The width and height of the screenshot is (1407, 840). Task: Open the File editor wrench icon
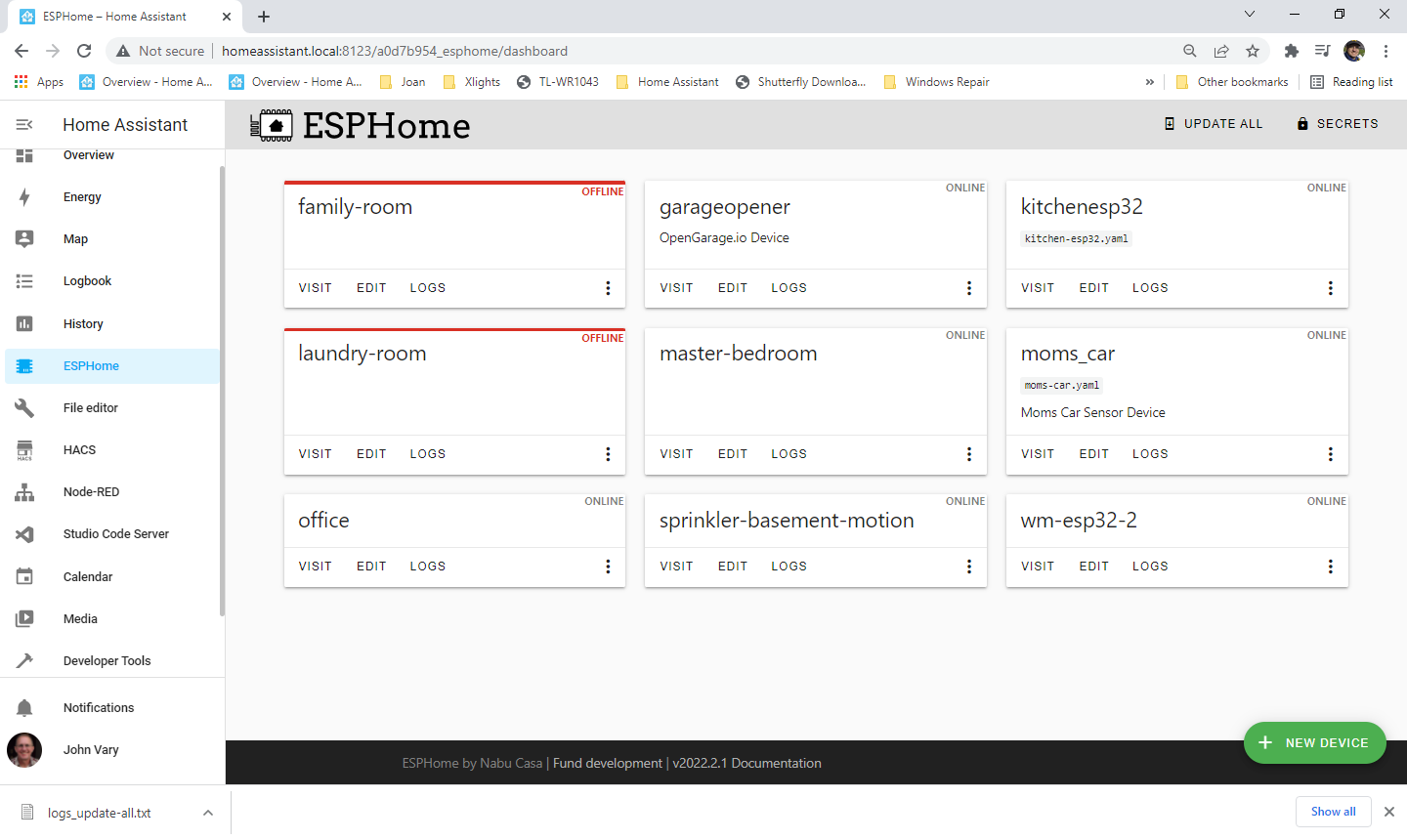24,407
